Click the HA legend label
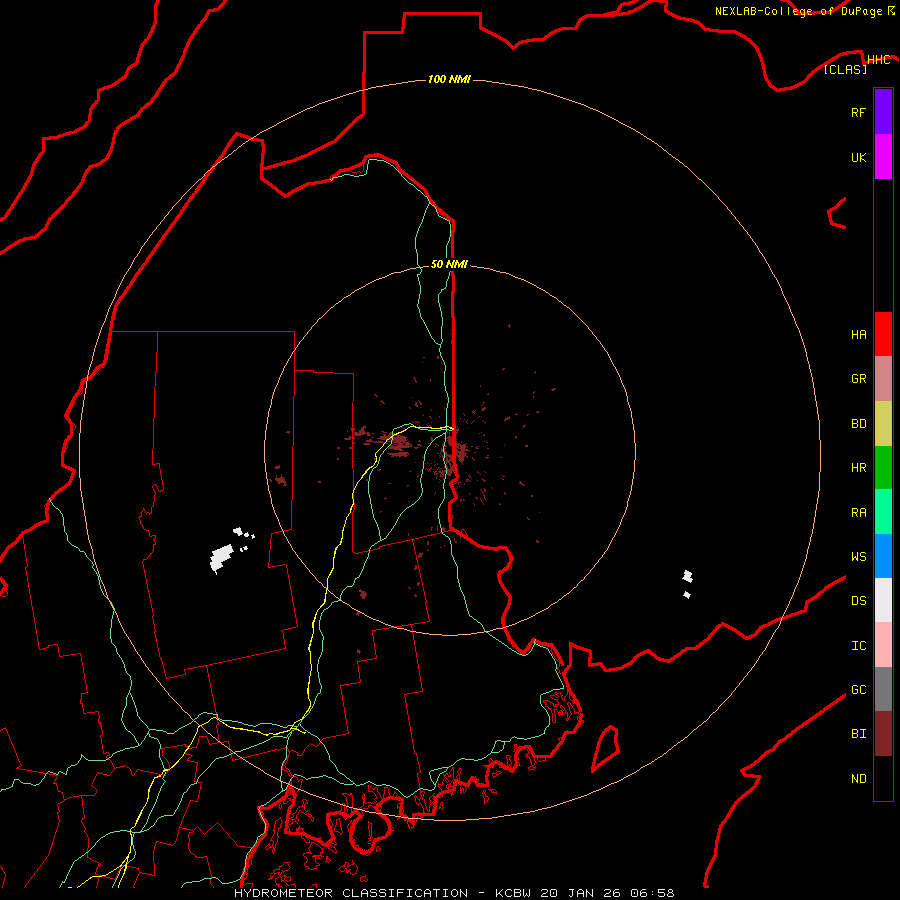Viewport: 900px width, 900px height. point(858,334)
